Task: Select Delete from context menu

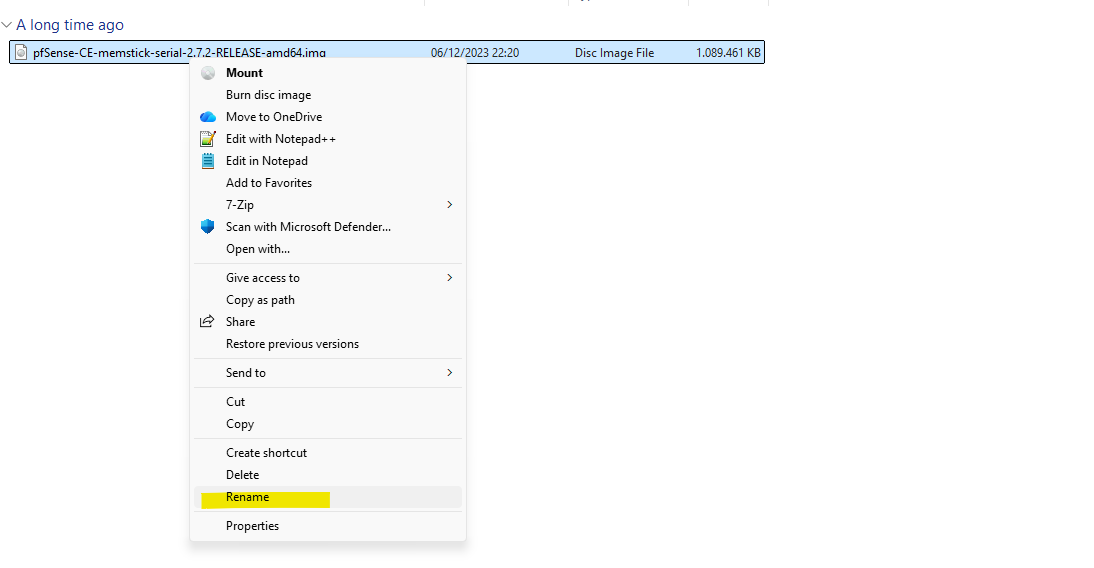Action: (x=328, y=475)
